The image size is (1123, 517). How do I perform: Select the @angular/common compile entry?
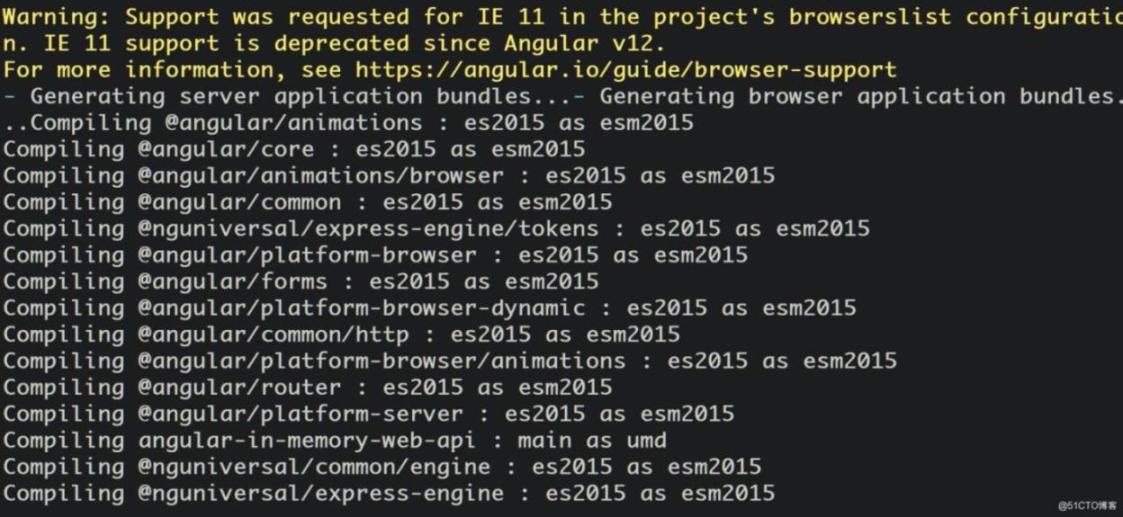click(x=307, y=203)
